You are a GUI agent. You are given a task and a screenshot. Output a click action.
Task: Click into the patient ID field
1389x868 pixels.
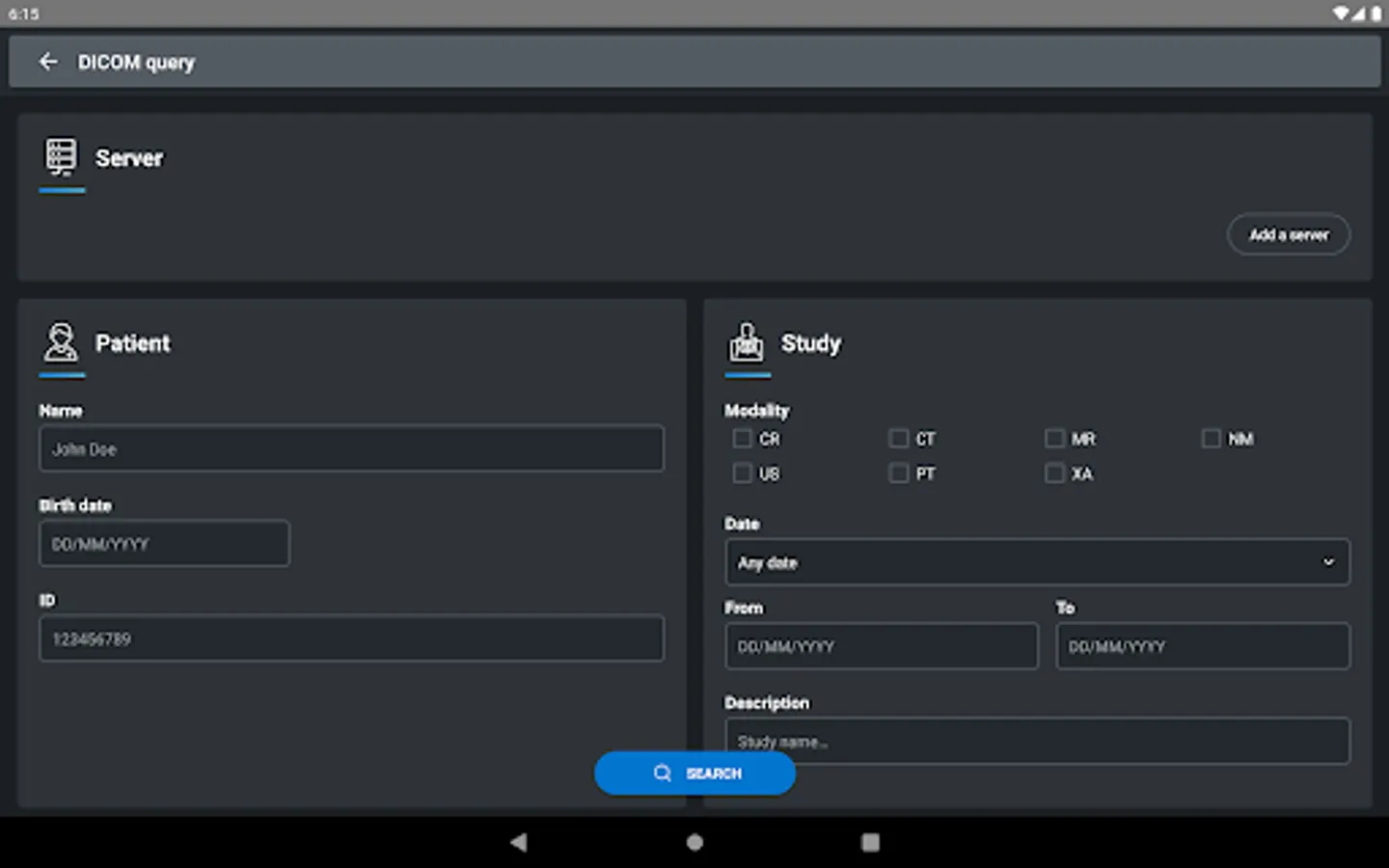coord(351,638)
